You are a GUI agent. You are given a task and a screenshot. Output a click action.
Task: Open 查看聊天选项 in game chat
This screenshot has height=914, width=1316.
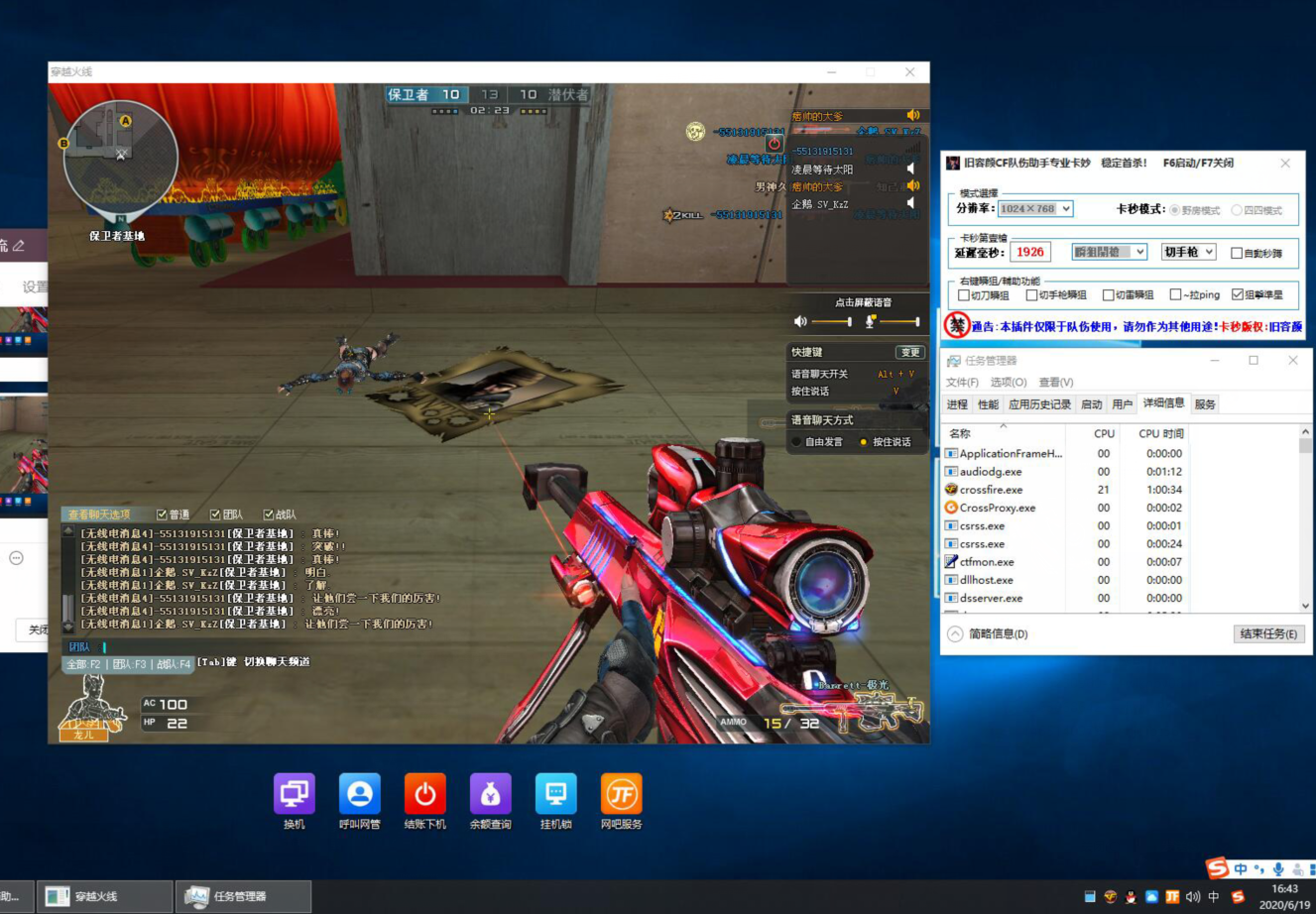[99, 514]
